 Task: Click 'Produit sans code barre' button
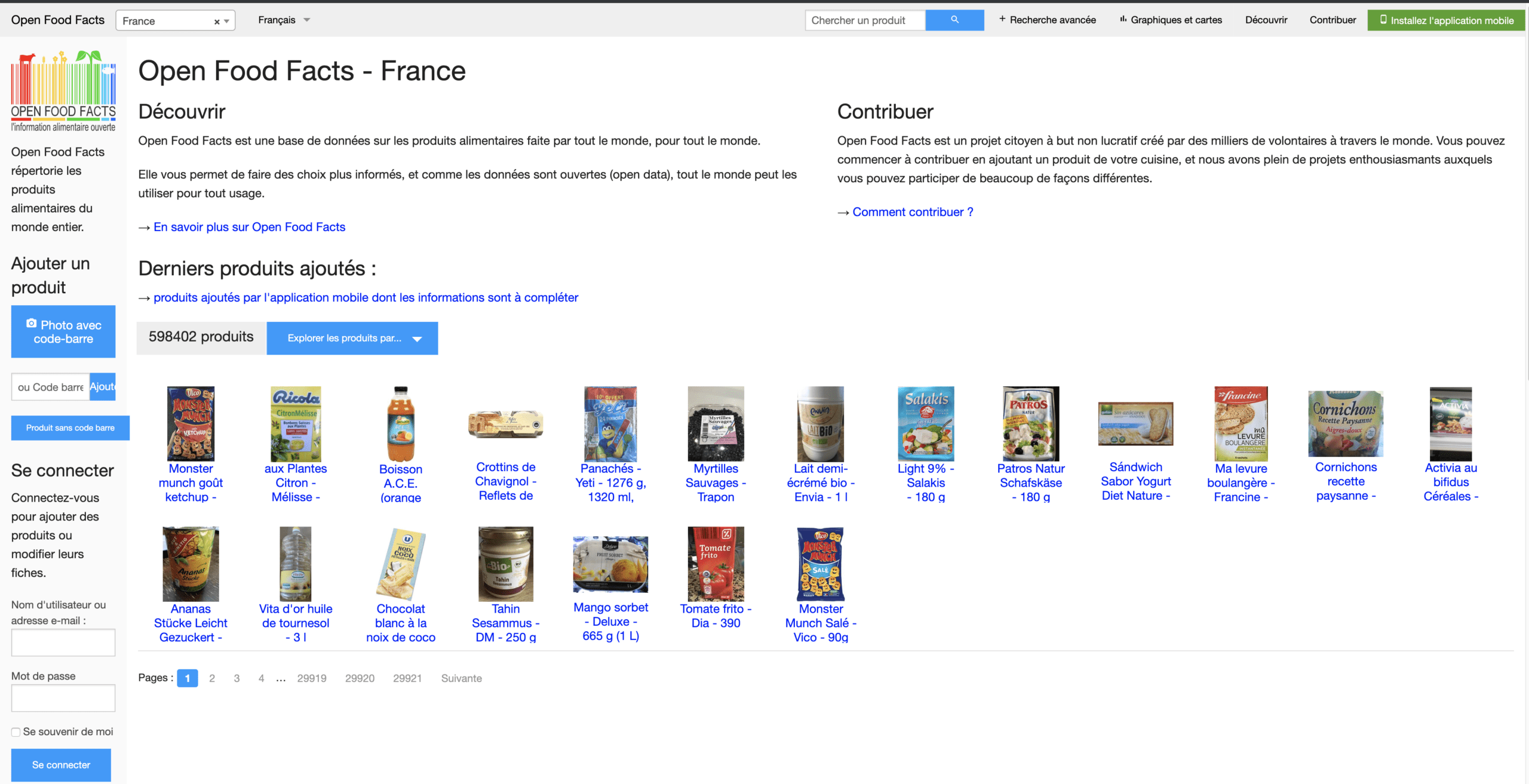tap(70, 428)
